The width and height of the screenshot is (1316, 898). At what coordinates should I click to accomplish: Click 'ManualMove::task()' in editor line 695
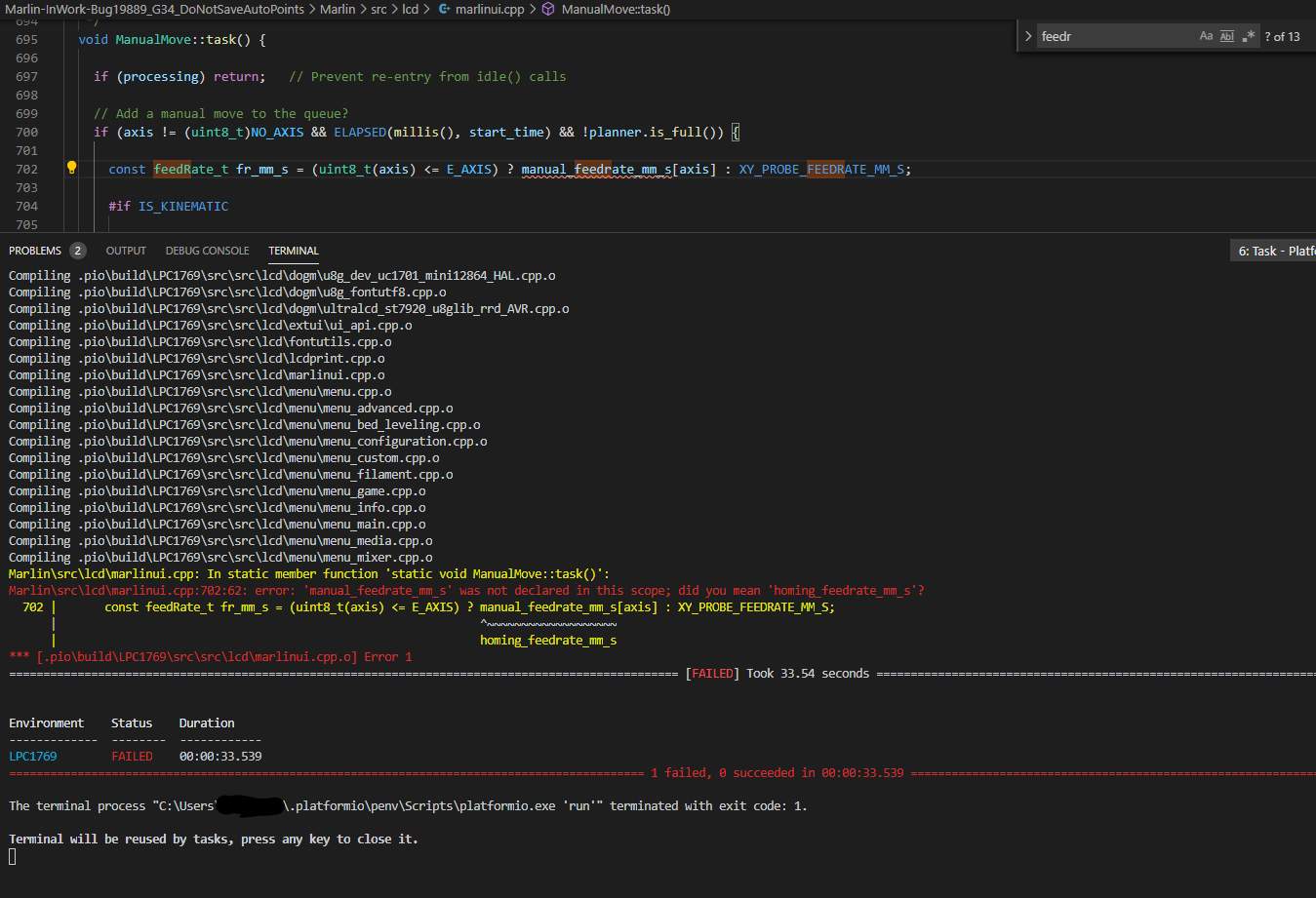coord(183,39)
